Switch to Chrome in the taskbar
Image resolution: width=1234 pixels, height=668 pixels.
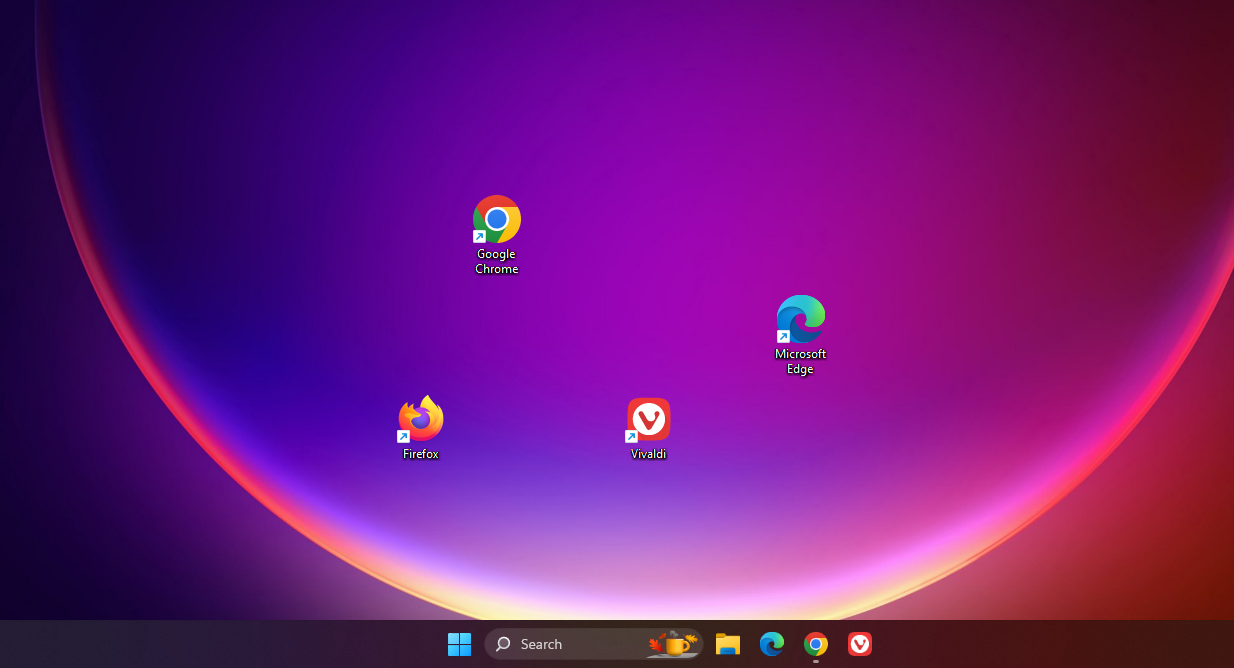[816, 644]
